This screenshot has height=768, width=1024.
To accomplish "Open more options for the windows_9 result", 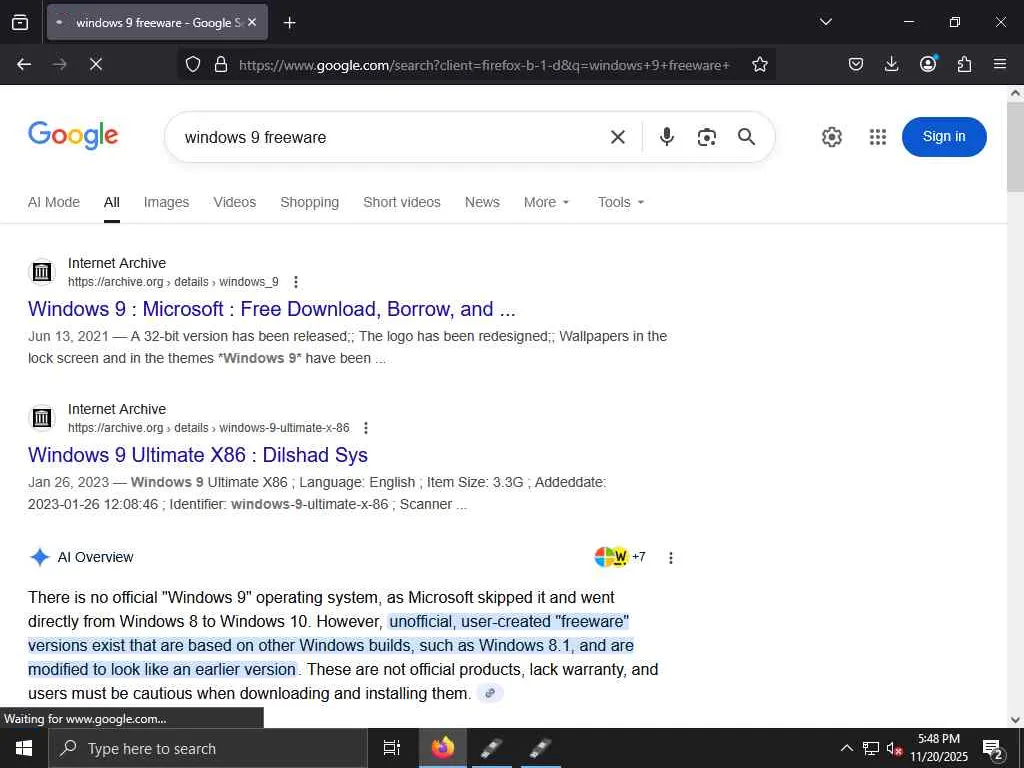I will (296, 282).
